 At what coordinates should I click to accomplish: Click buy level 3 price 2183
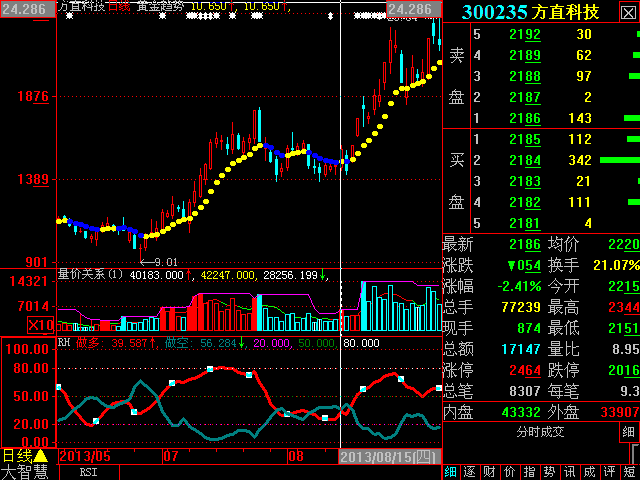point(525,181)
